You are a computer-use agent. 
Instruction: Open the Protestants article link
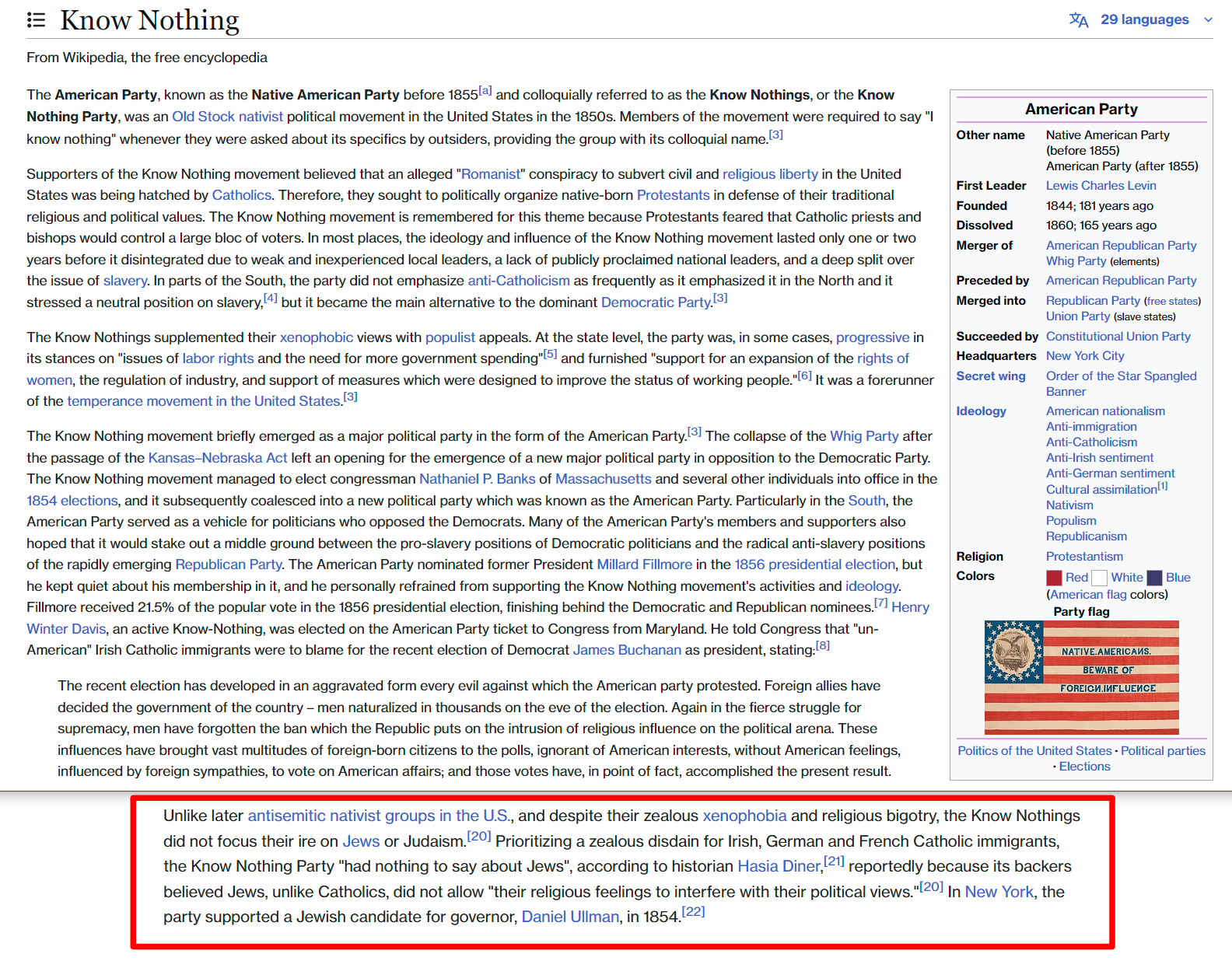point(674,195)
